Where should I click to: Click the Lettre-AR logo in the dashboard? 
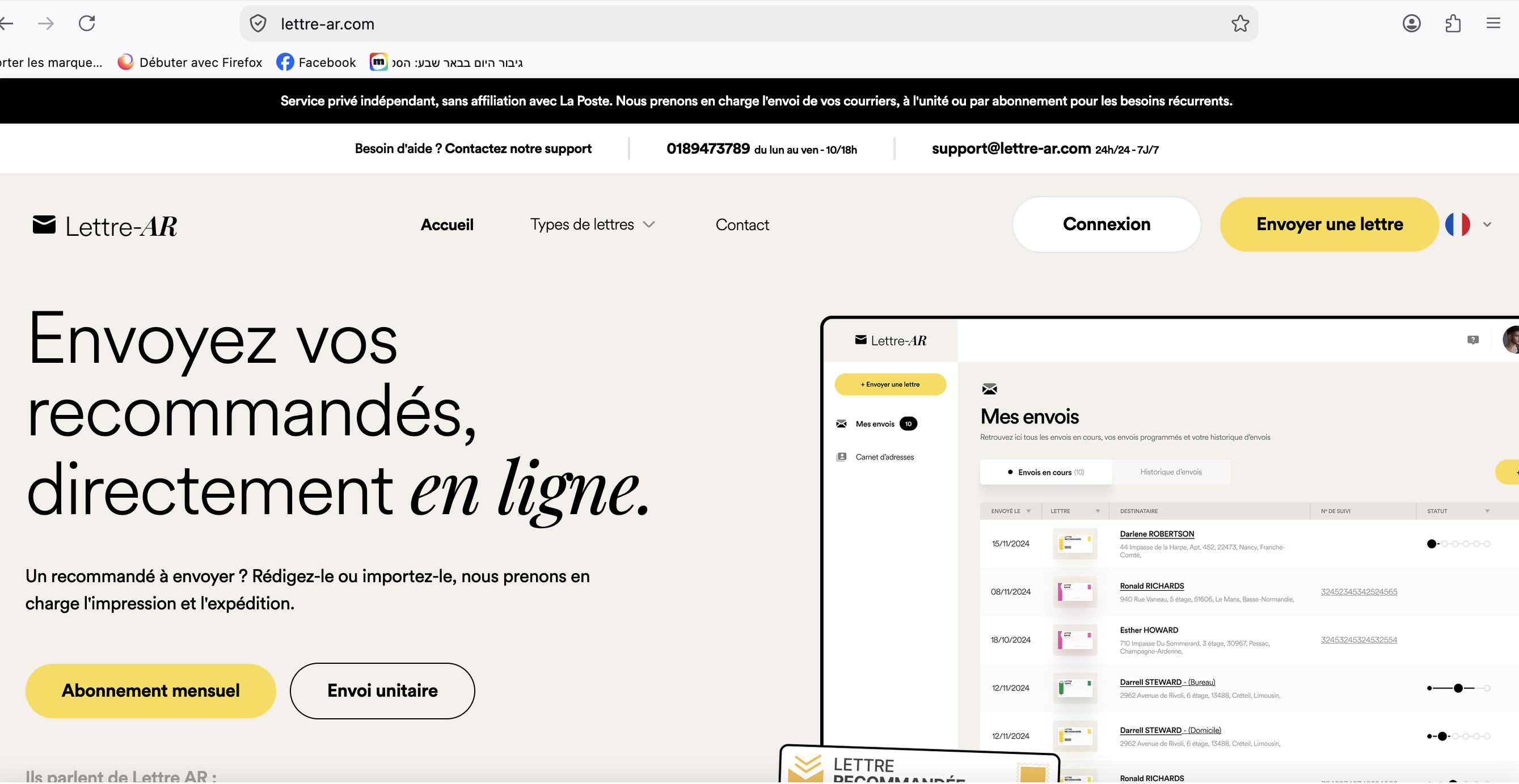[x=891, y=341]
